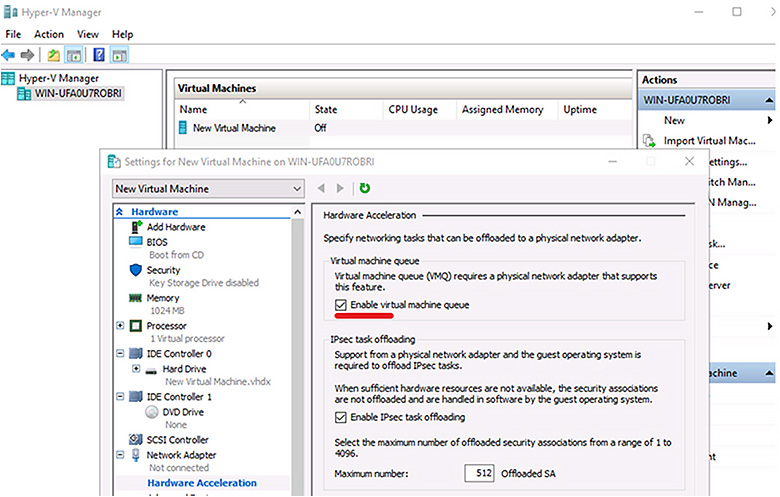Select DVD Drive in settings tree
The height and width of the screenshot is (497, 780).
[x=183, y=412]
